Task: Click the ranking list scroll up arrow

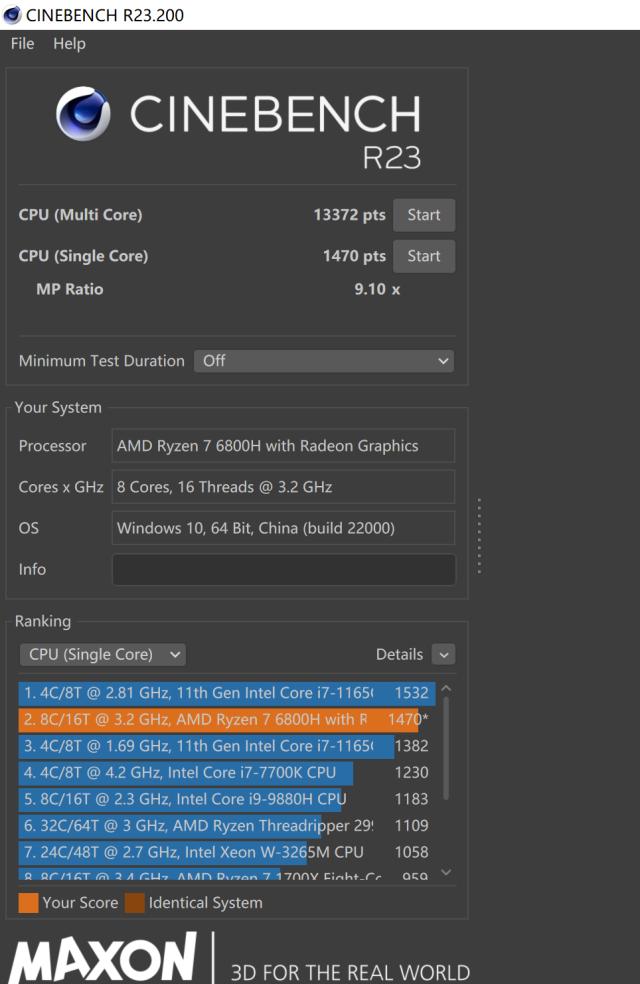Action: click(x=446, y=688)
